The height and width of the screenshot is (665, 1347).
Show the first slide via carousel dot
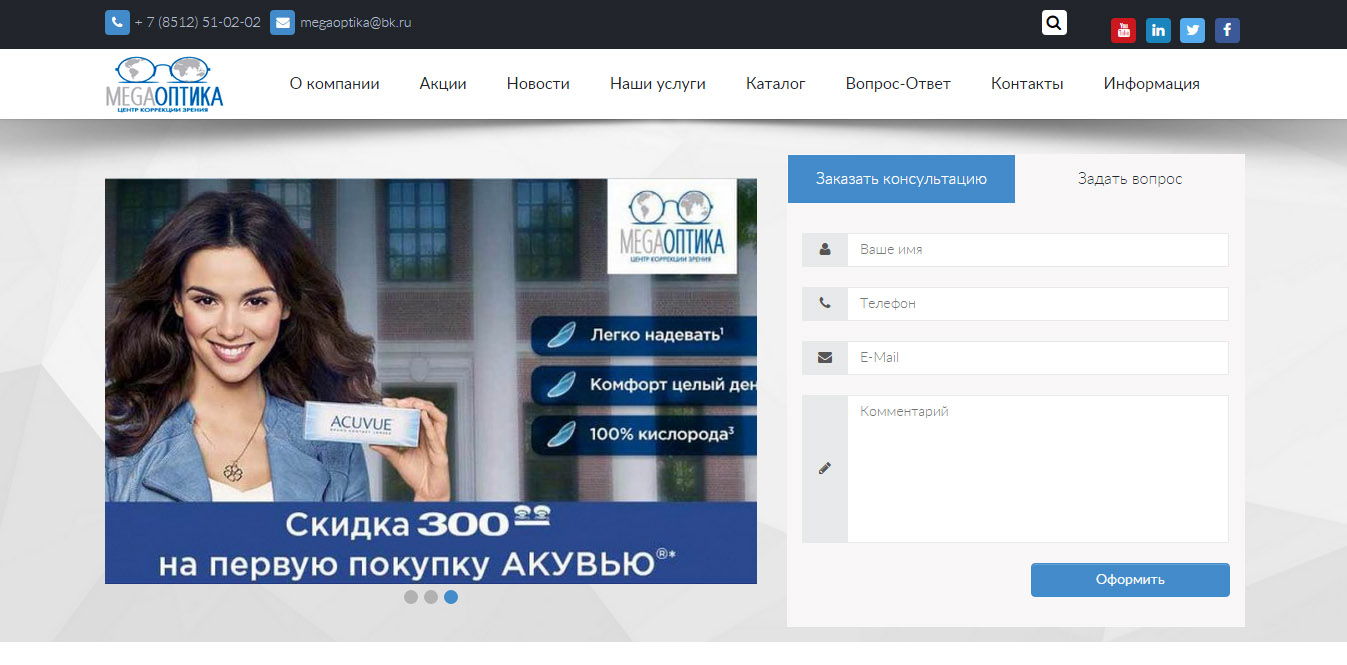411,597
